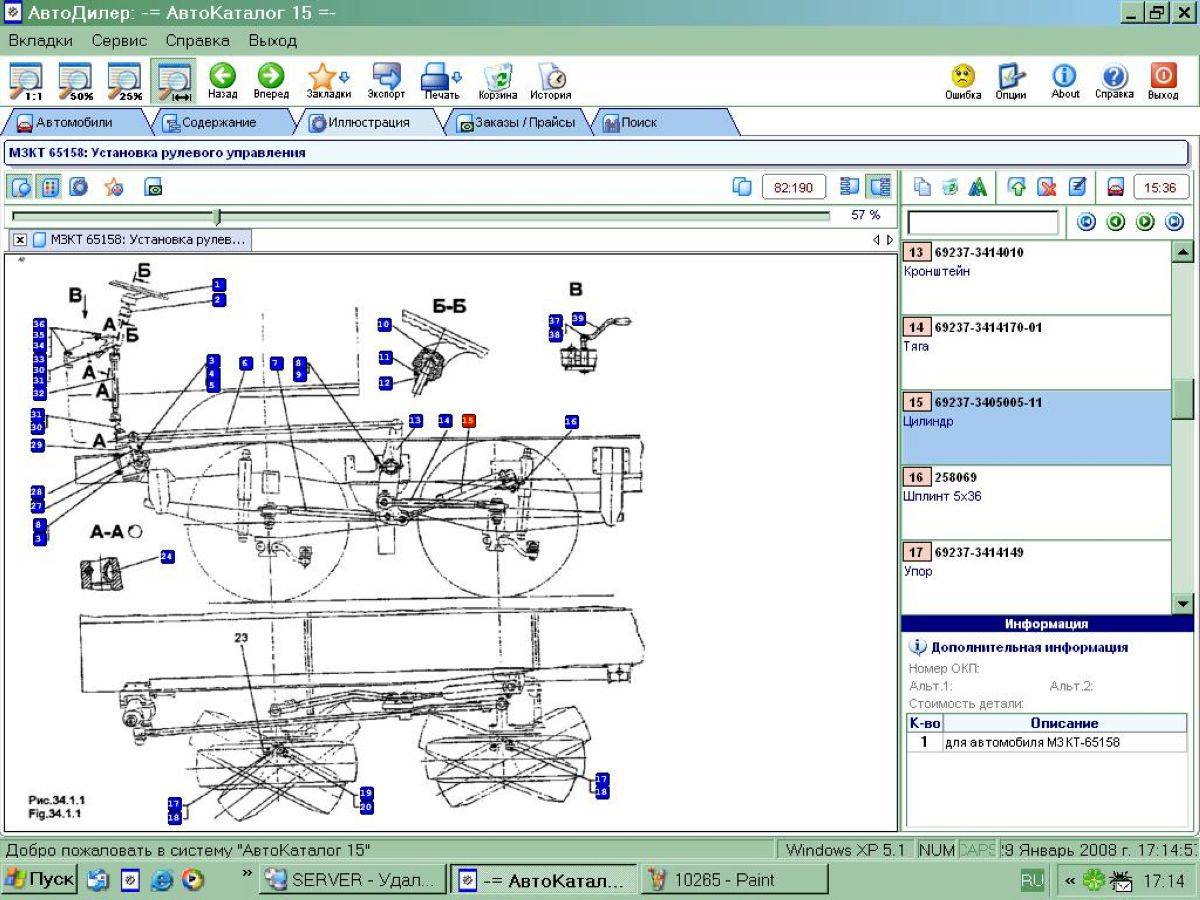Switch to the Содержание tab
Viewport: 1200px width, 900px height.
(x=218, y=122)
